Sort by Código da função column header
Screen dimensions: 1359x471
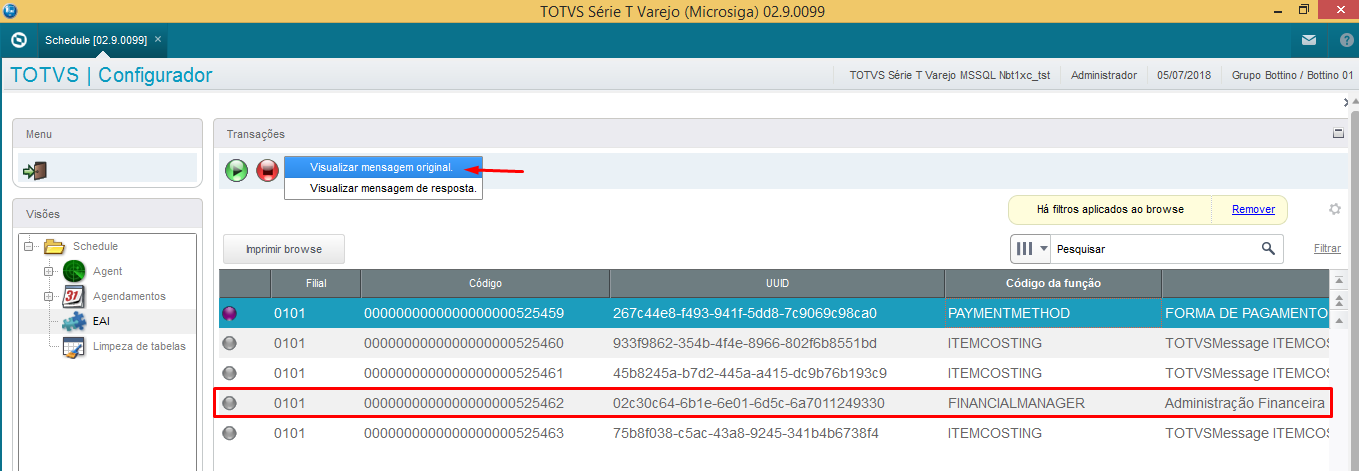1053,283
